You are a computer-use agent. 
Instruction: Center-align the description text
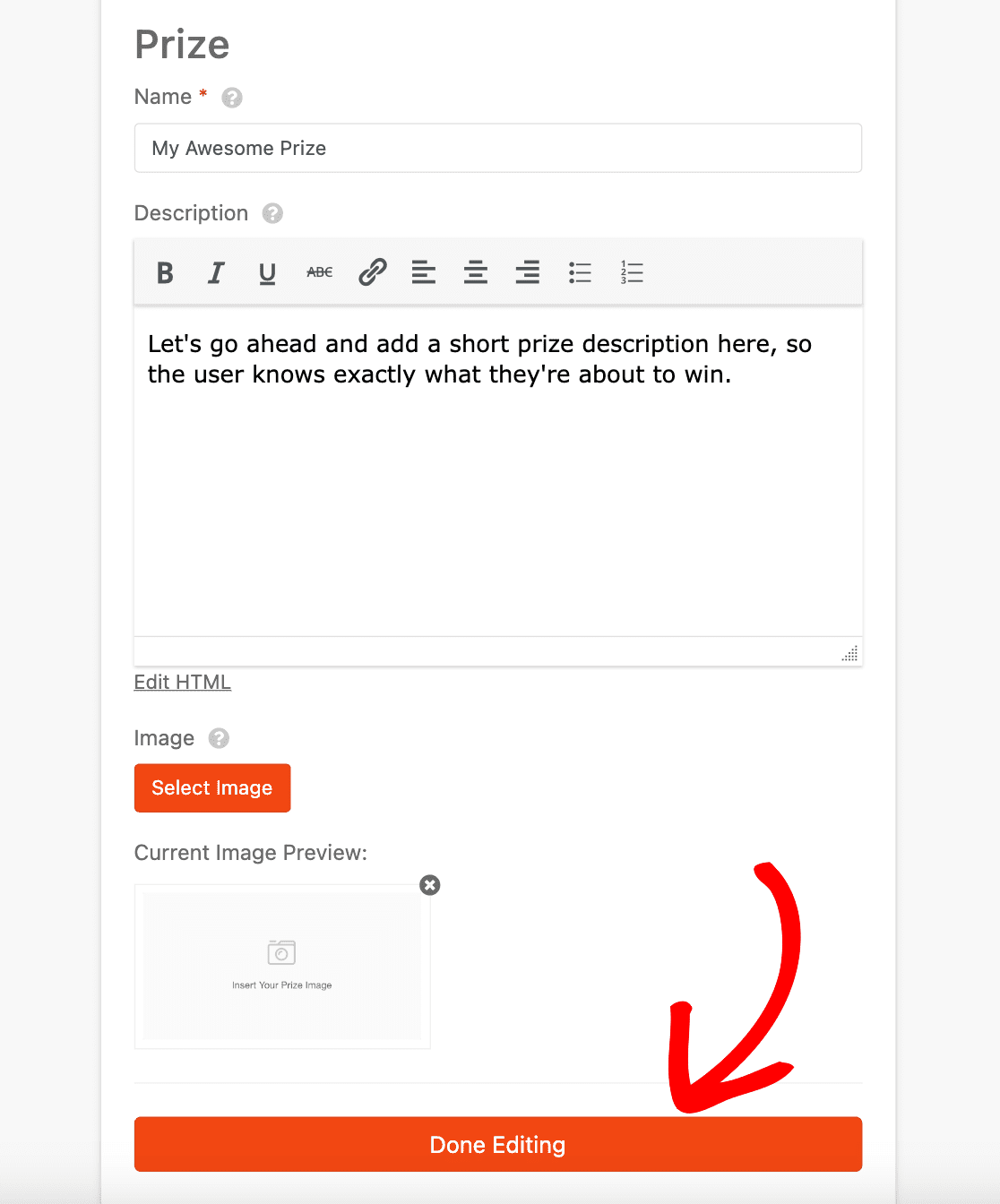(475, 272)
